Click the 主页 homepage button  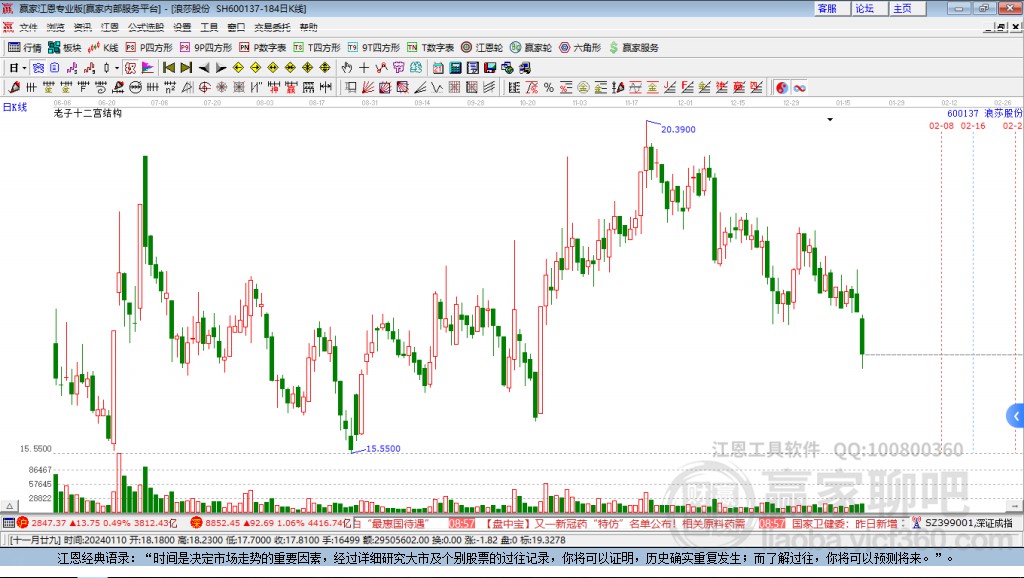click(x=907, y=8)
